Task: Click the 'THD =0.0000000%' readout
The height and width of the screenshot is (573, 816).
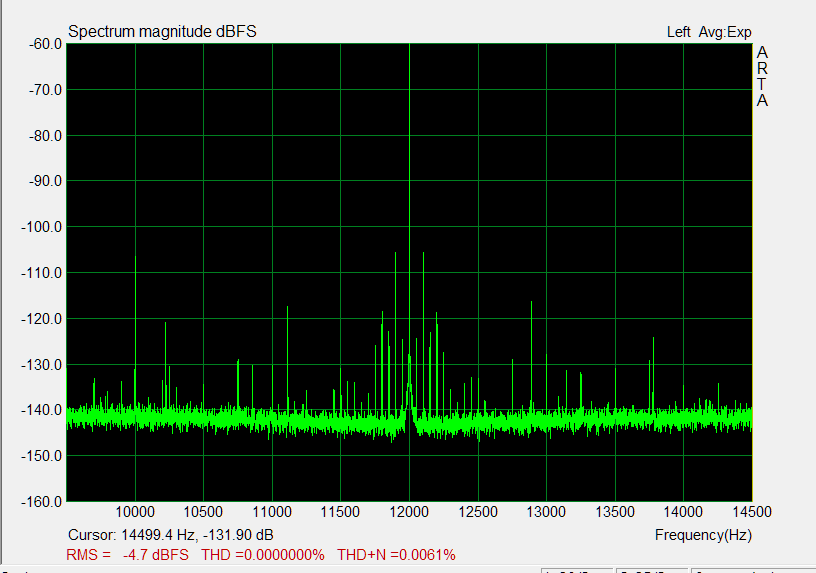Action: coord(263,555)
